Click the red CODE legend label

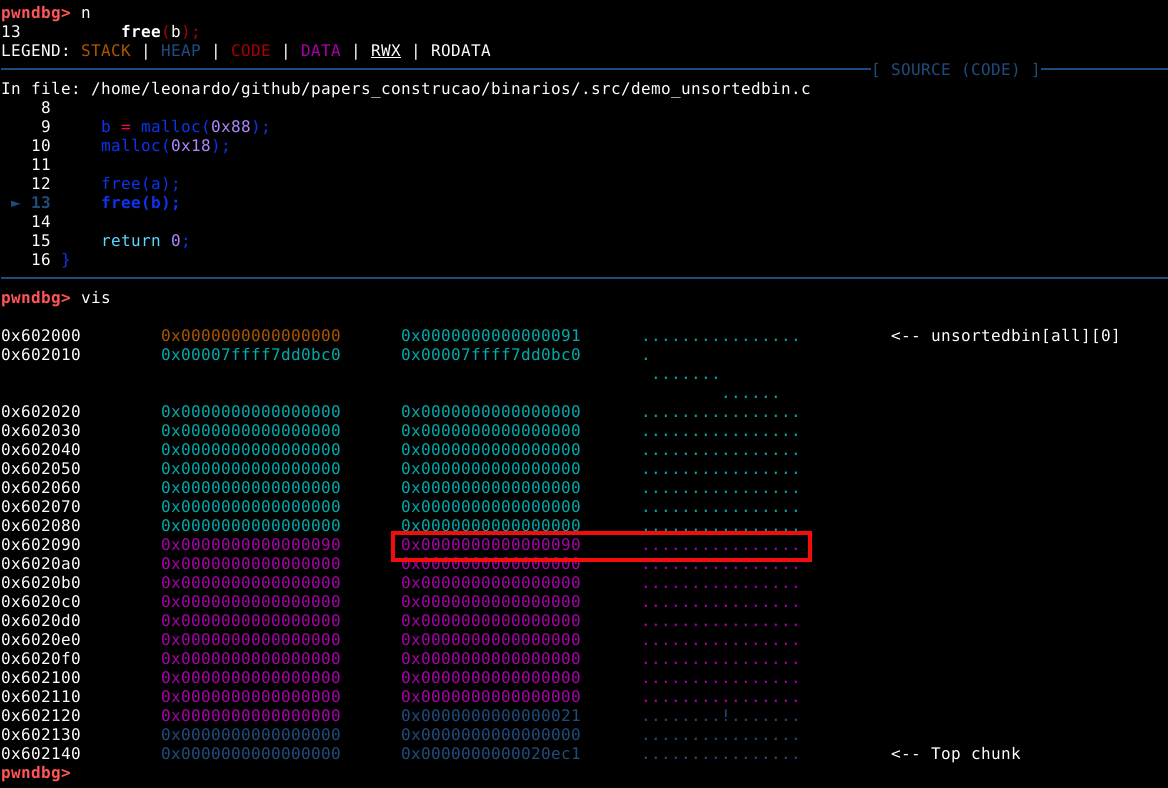[250, 51]
